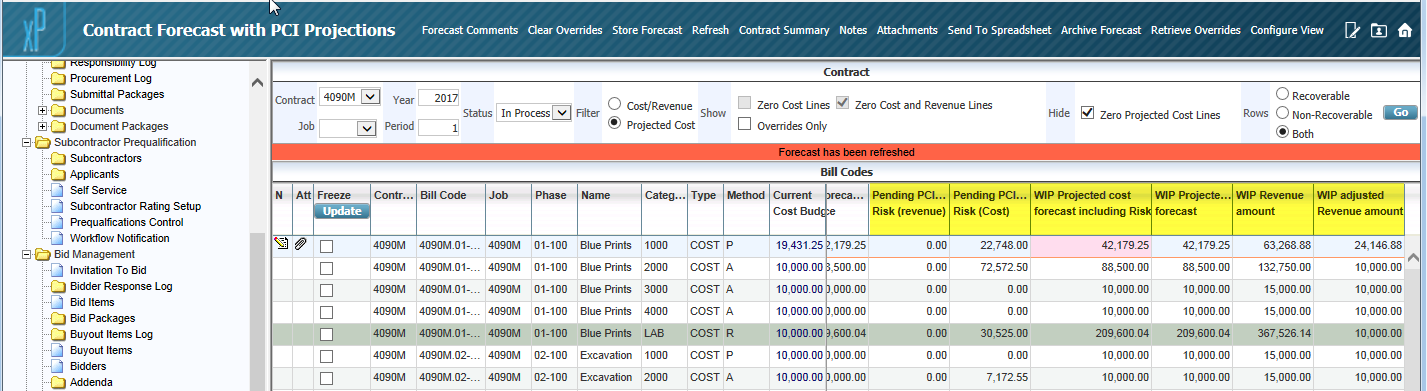This screenshot has width=1427, height=391.
Task: Open the Contract 4090M dropdown
Action: 350,97
